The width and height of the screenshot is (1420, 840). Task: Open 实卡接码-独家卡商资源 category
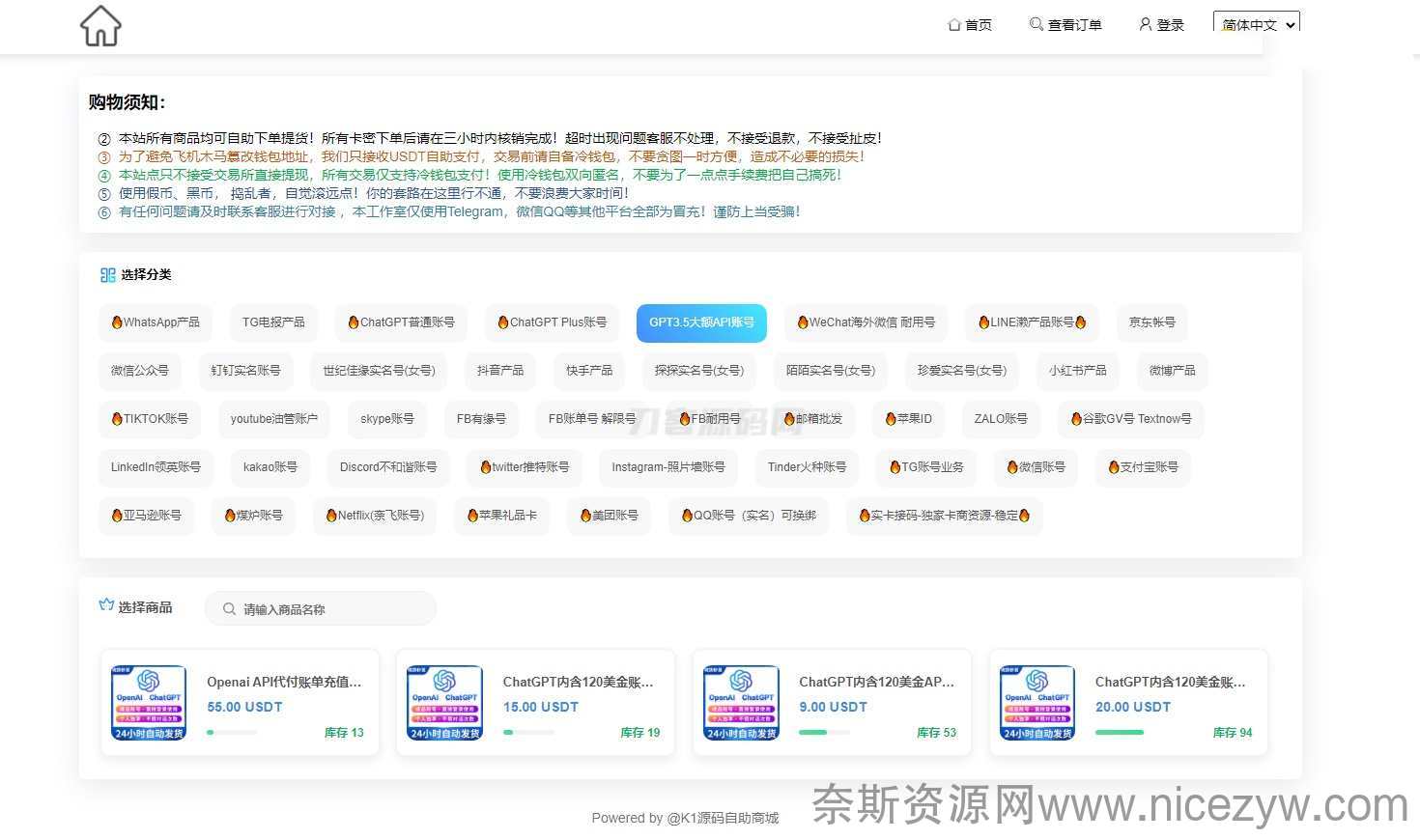pyautogui.click(x=945, y=516)
